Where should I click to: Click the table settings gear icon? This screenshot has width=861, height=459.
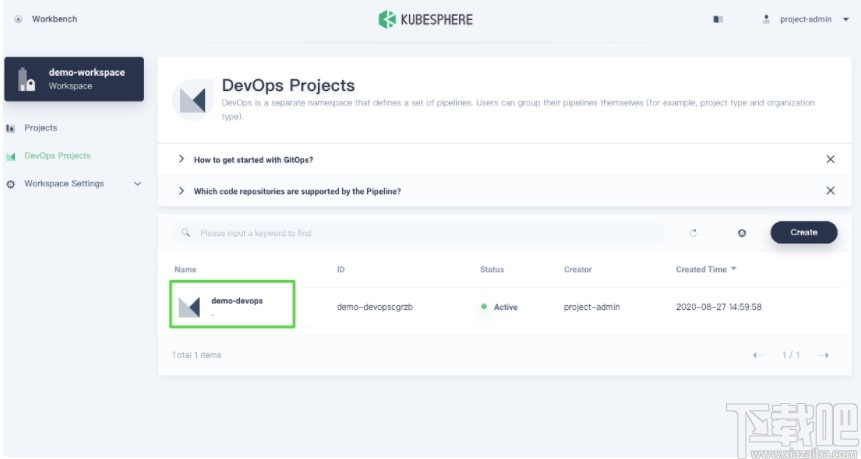click(742, 233)
